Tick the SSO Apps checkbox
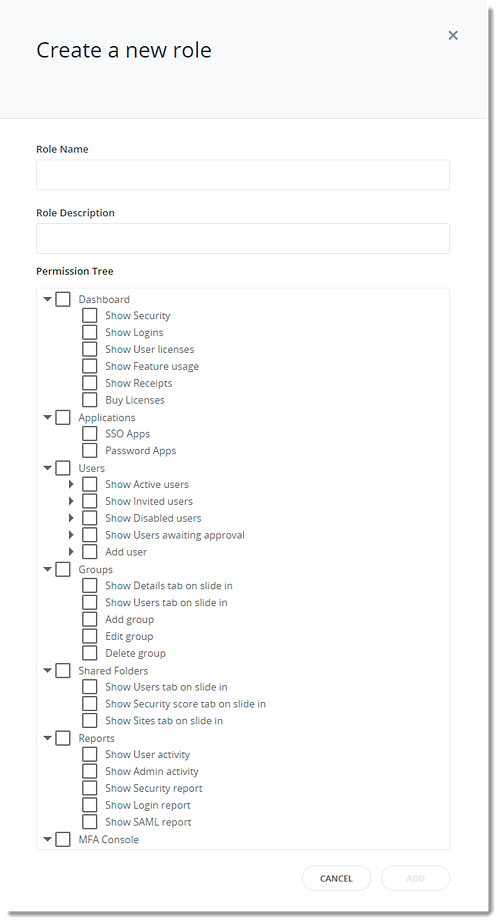Screen dimensions: 500x923 tap(90, 434)
